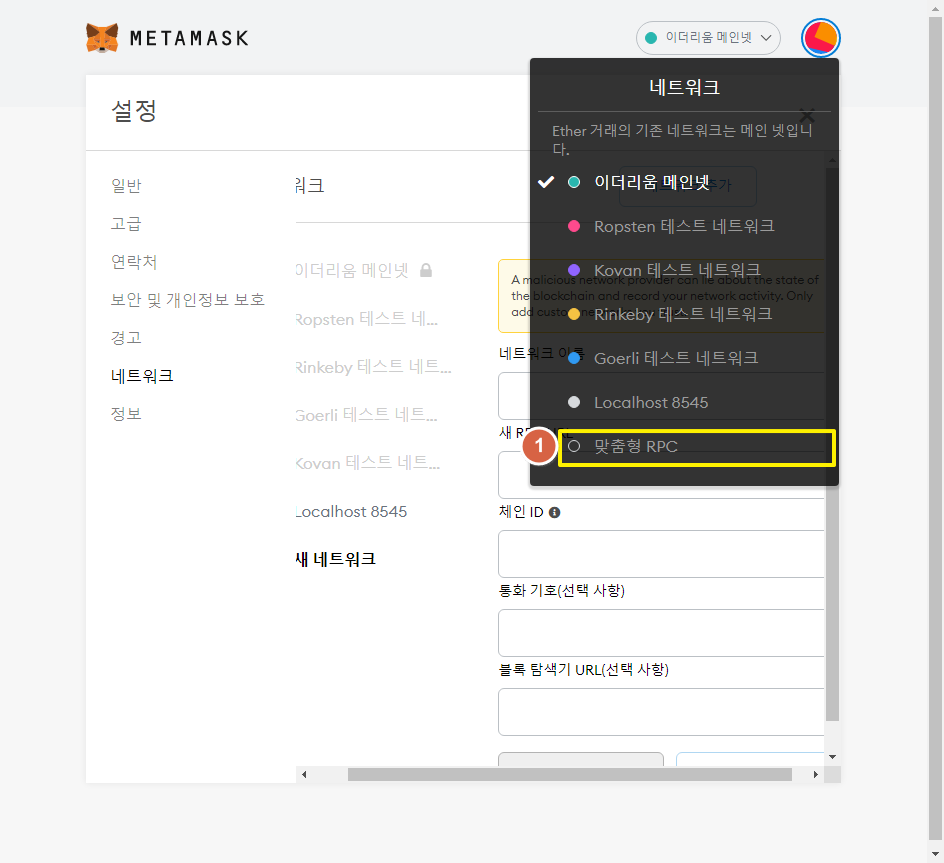944x863 pixels.
Task: Click the 통화 기호 input field
Action: click(x=661, y=633)
